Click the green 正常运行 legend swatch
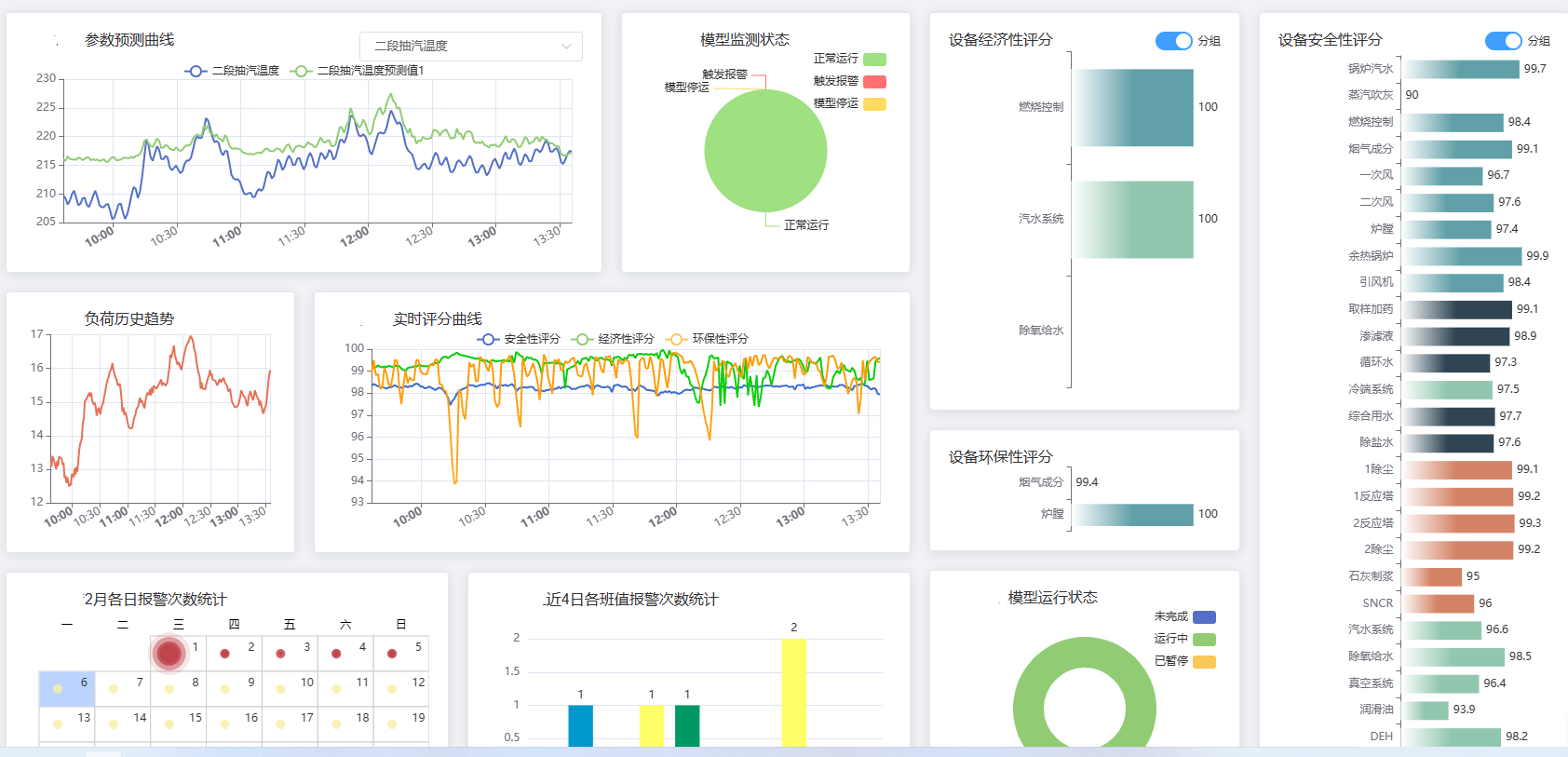 873,60
